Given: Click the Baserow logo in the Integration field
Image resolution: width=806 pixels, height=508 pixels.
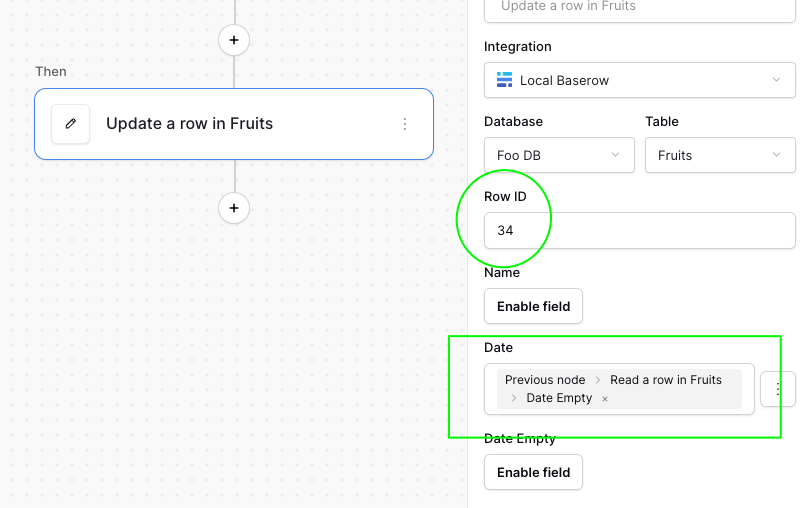Looking at the screenshot, I should pos(504,80).
